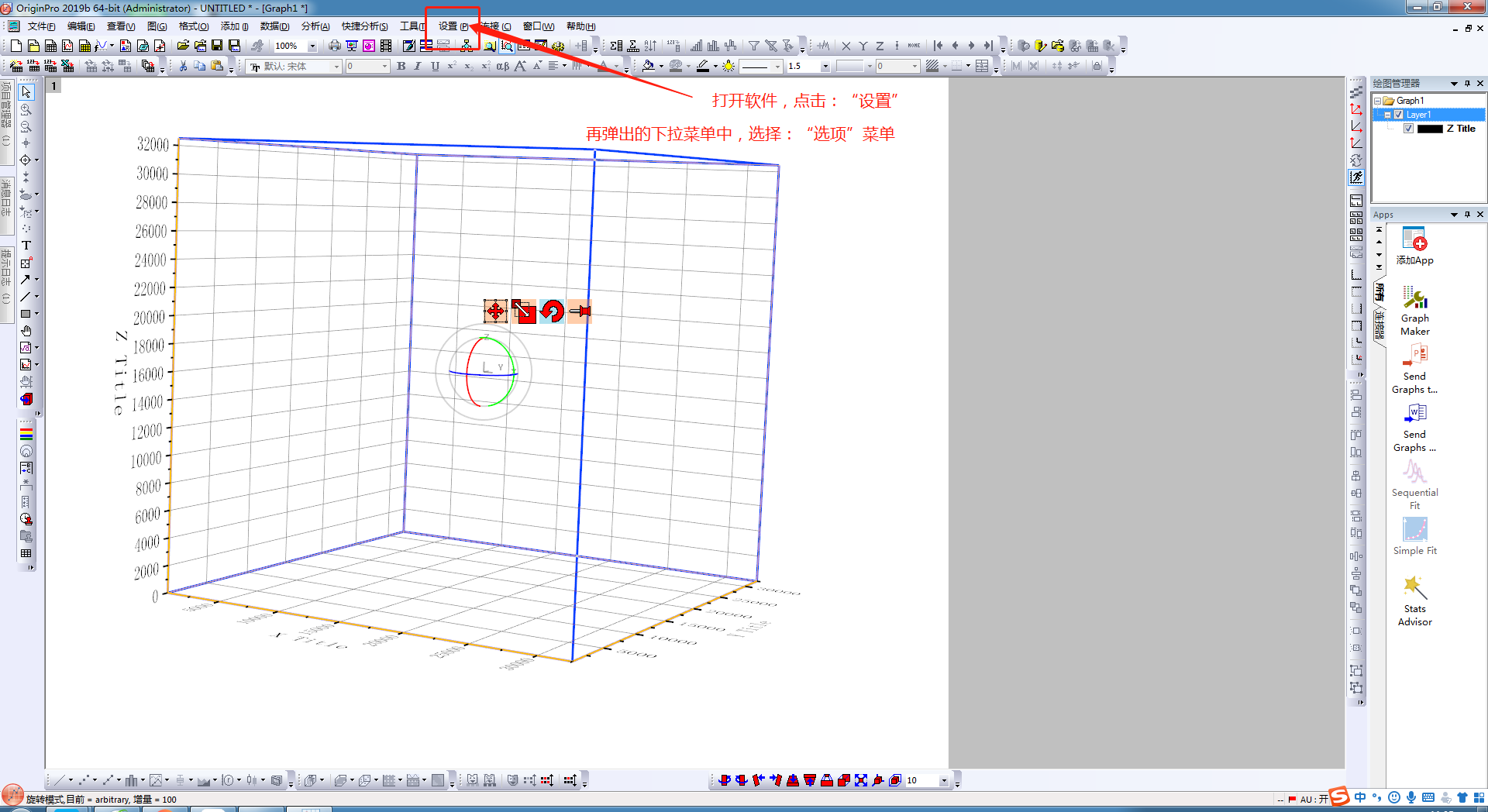The height and width of the screenshot is (812, 1488).
Task: Select the Zoom Out tool
Action: pos(26,126)
